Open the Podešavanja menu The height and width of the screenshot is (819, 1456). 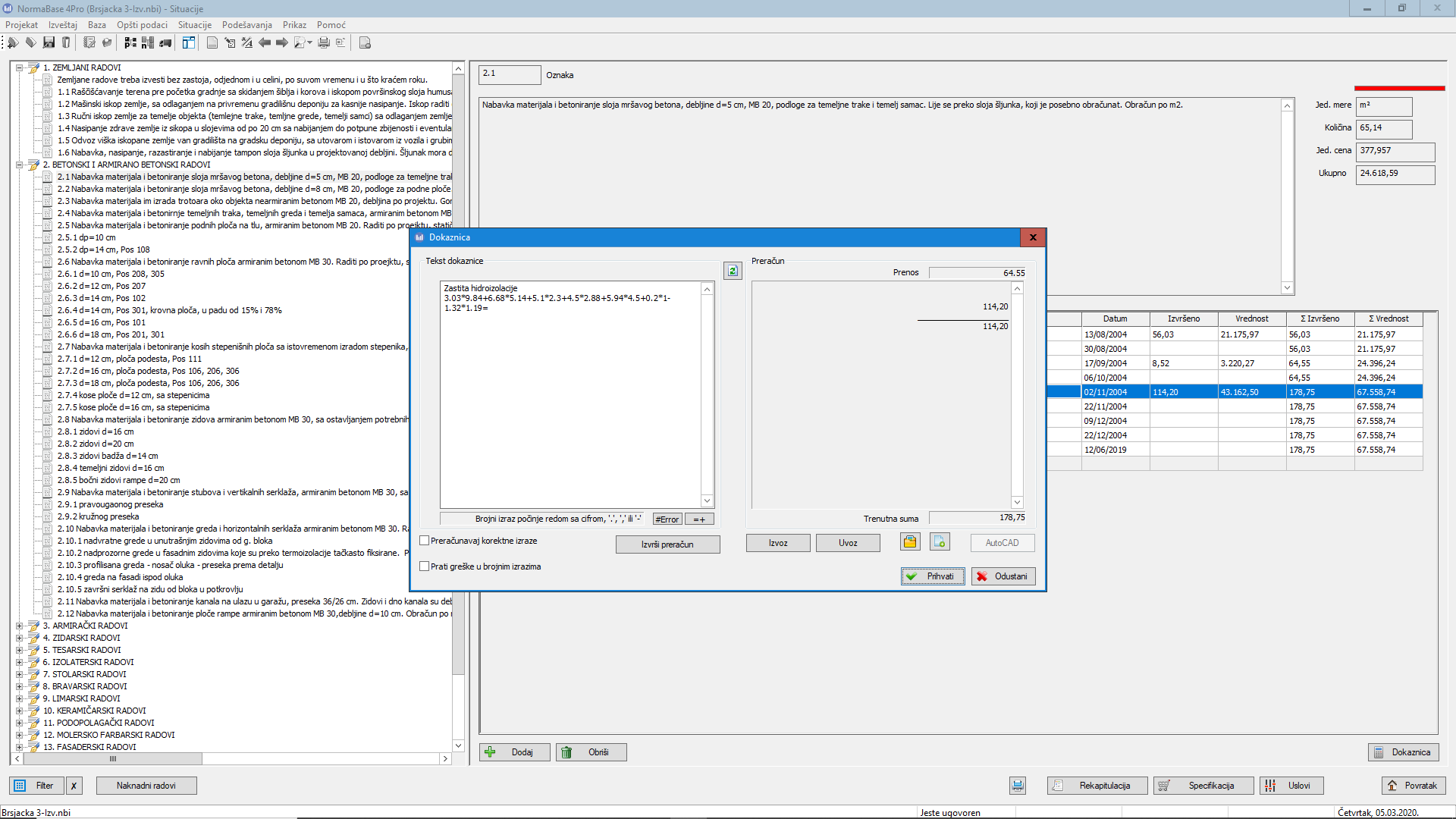point(246,25)
